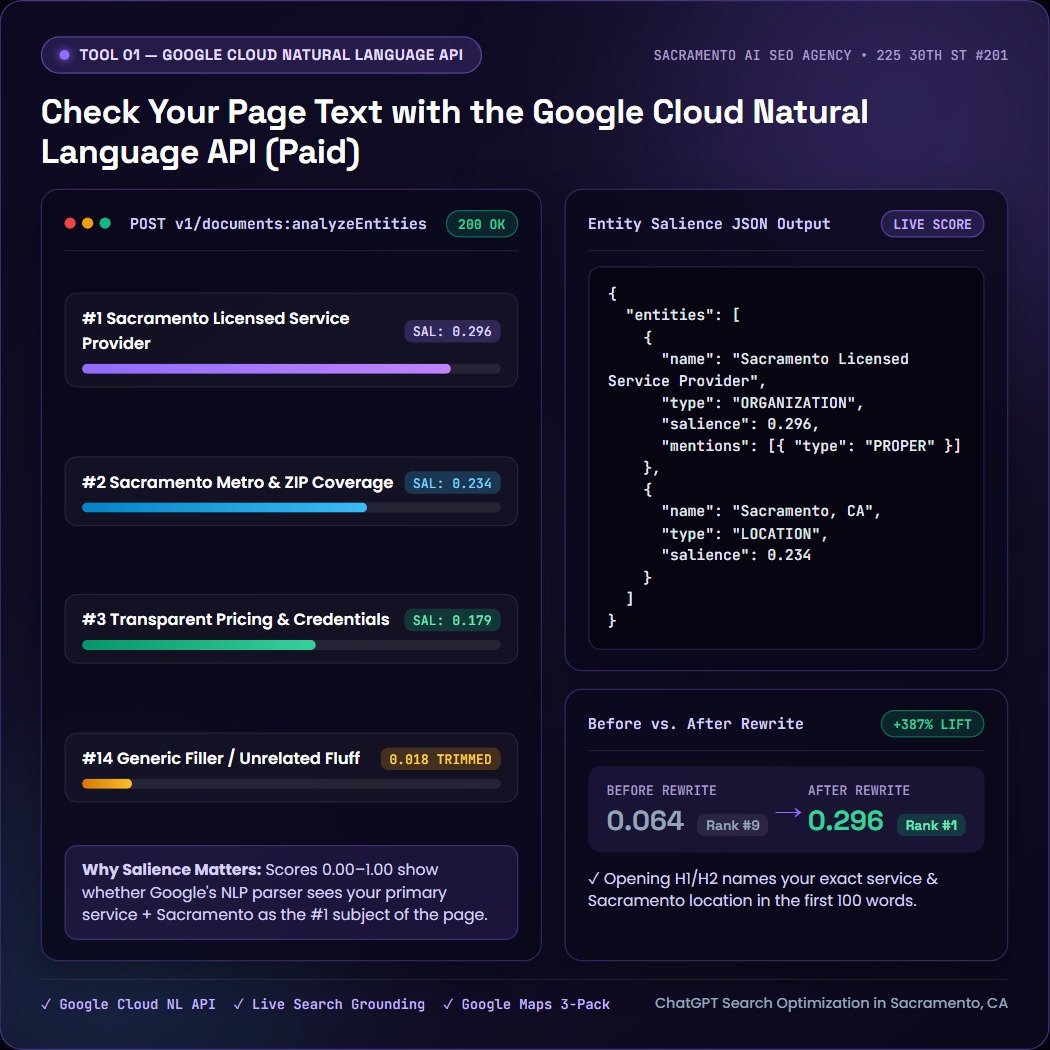Click 'Sacramento AI SEO Agency' header address text
This screenshot has width=1050, height=1050.
coord(830,56)
